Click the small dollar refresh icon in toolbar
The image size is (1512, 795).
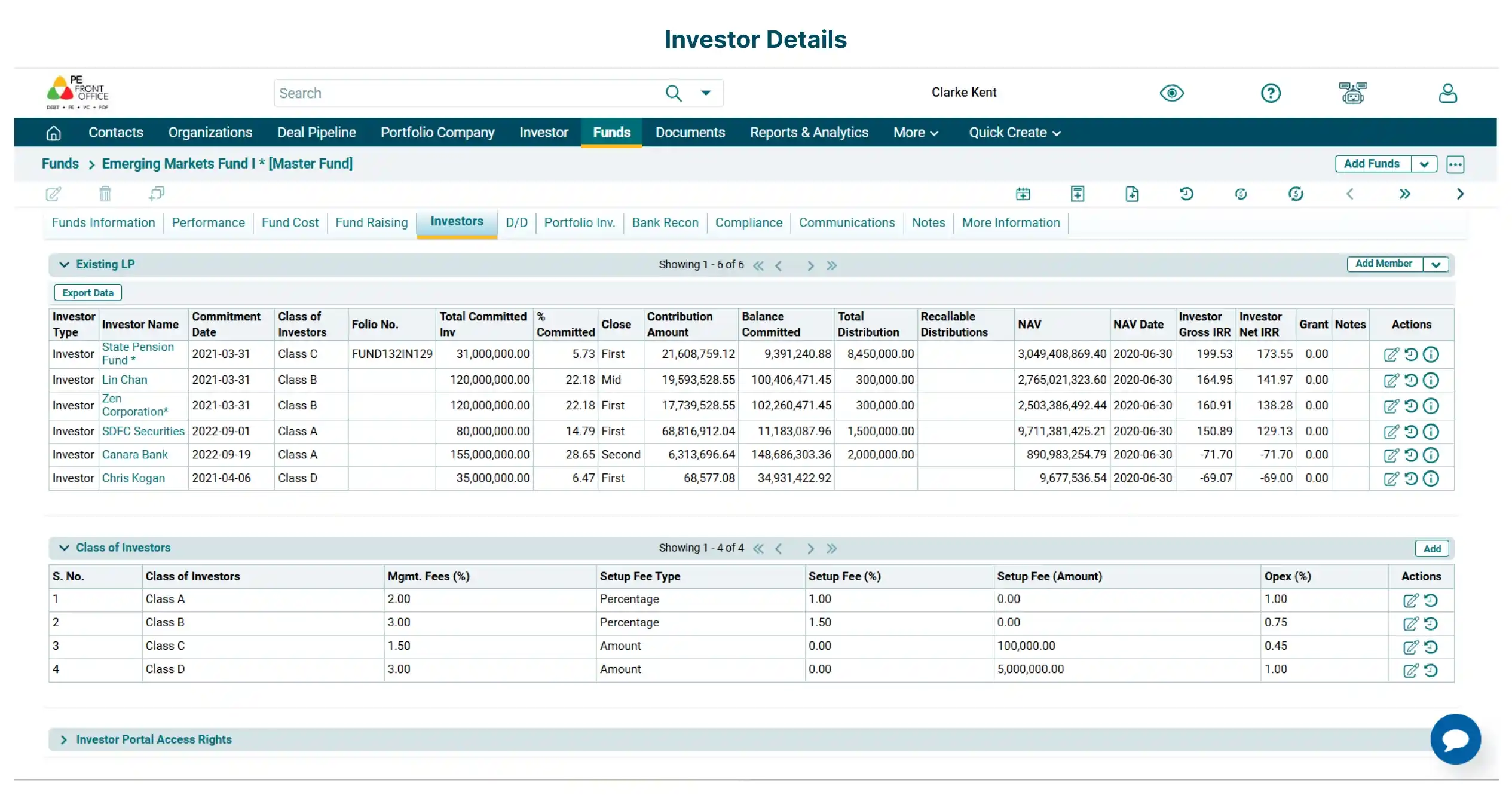click(x=1241, y=194)
